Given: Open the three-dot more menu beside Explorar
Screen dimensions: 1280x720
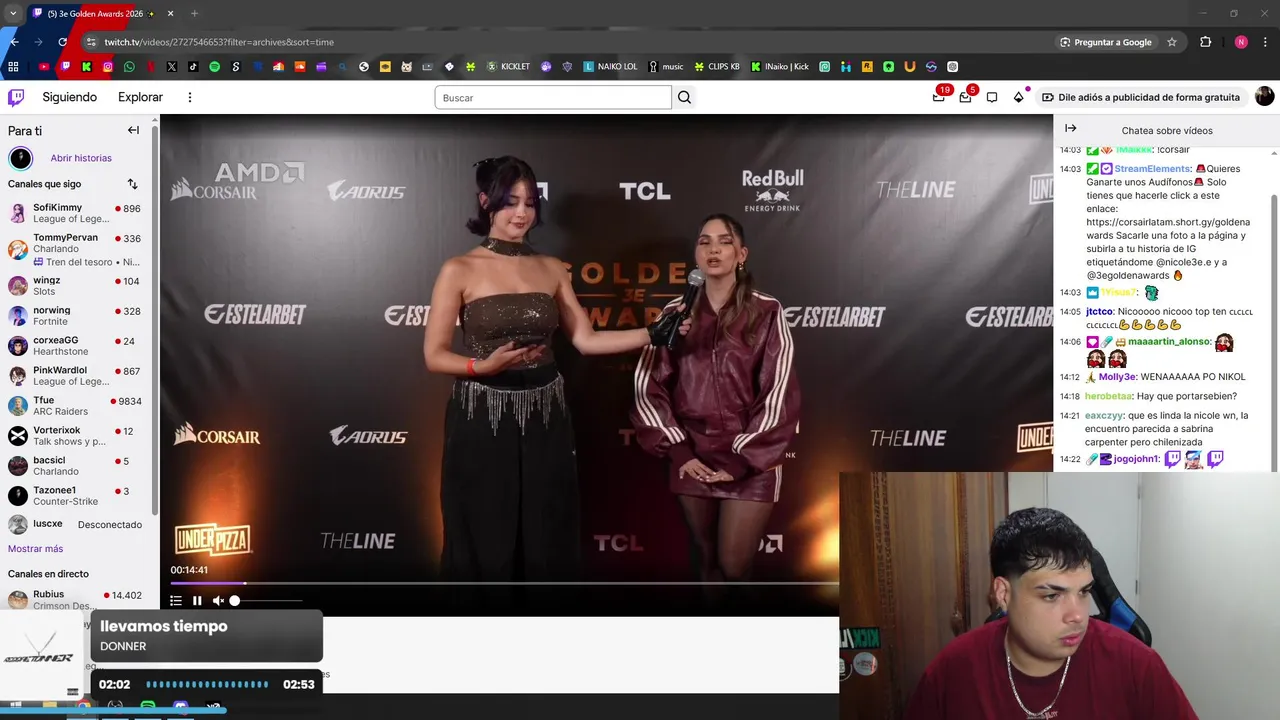Looking at the screenshot, I should pyautogui.click(x=190, y=97).
